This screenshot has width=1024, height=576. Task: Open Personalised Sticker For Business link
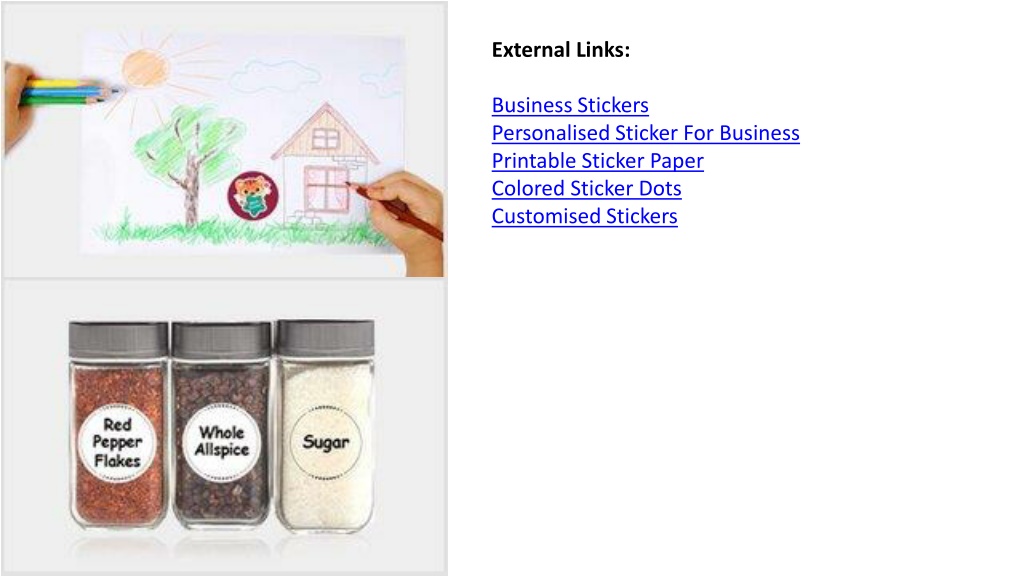pos(645,133)
